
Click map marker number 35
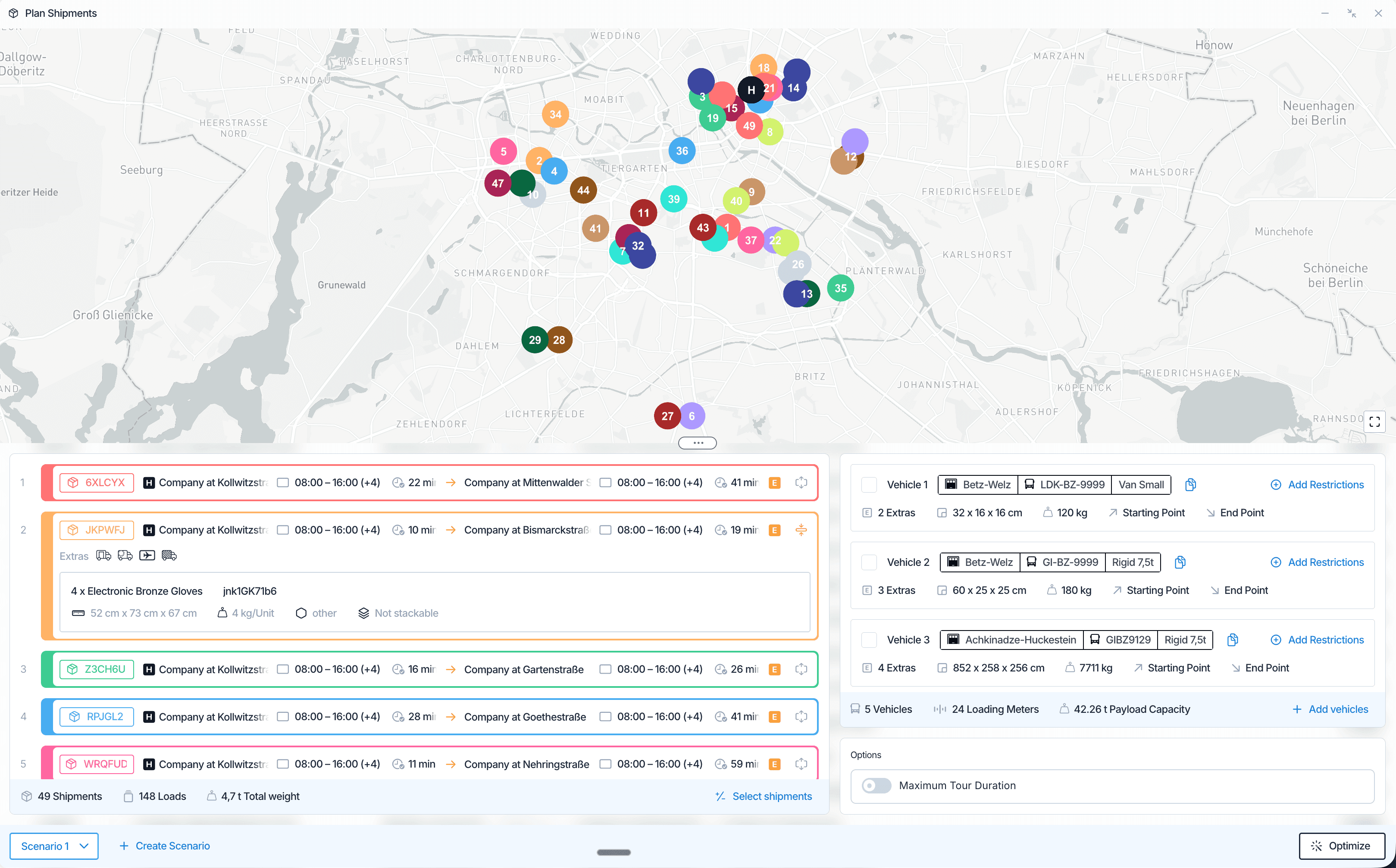pyautogui.click(x=840, y=288)
